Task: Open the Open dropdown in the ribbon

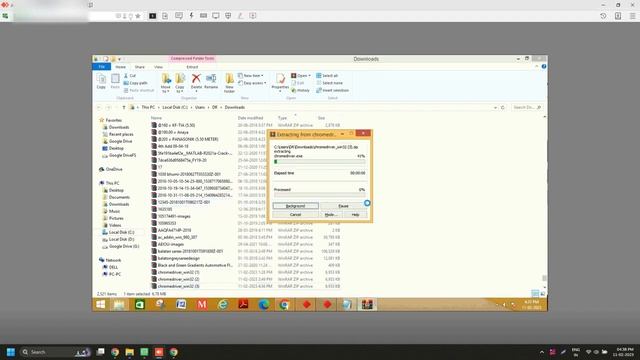Action: [301, 76]
